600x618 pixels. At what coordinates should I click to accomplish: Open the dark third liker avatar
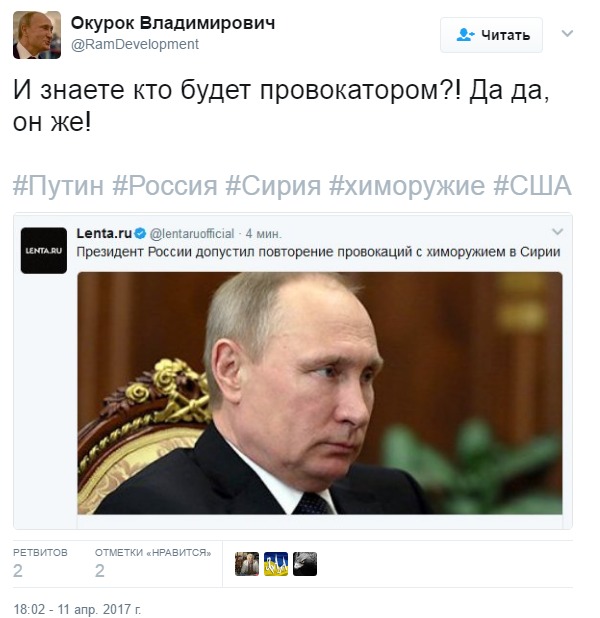[x=305, y=564]
